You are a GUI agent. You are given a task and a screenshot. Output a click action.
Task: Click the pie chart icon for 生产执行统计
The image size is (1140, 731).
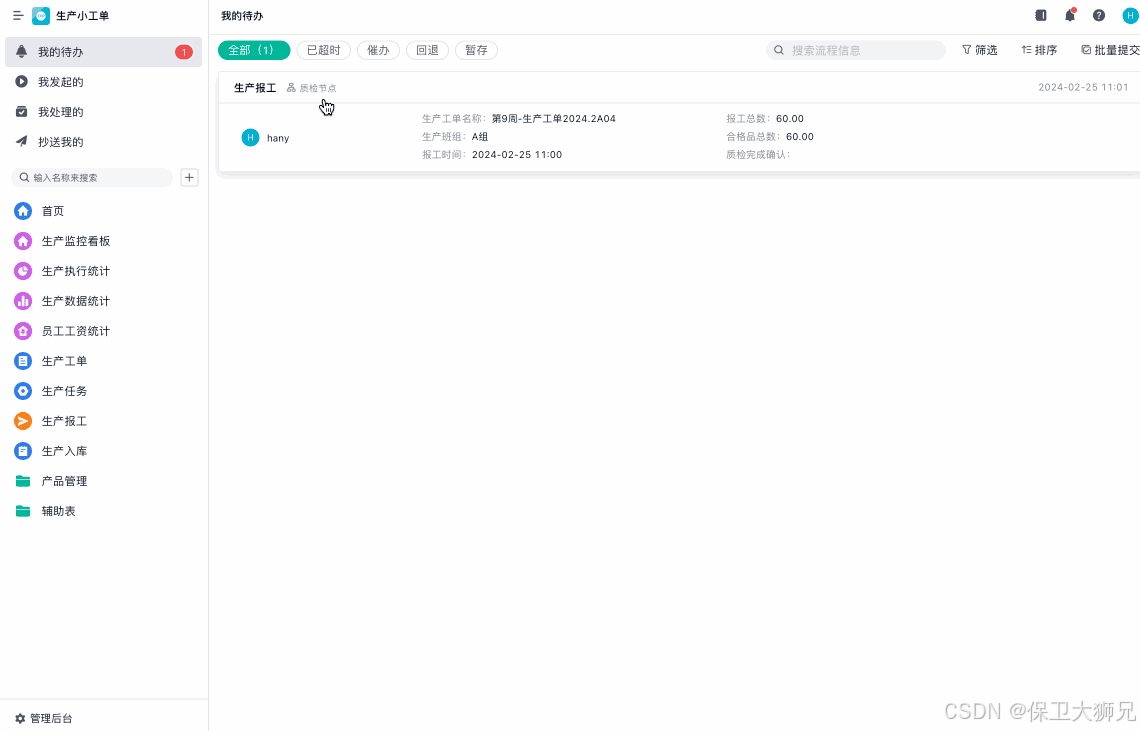(23, 271)
